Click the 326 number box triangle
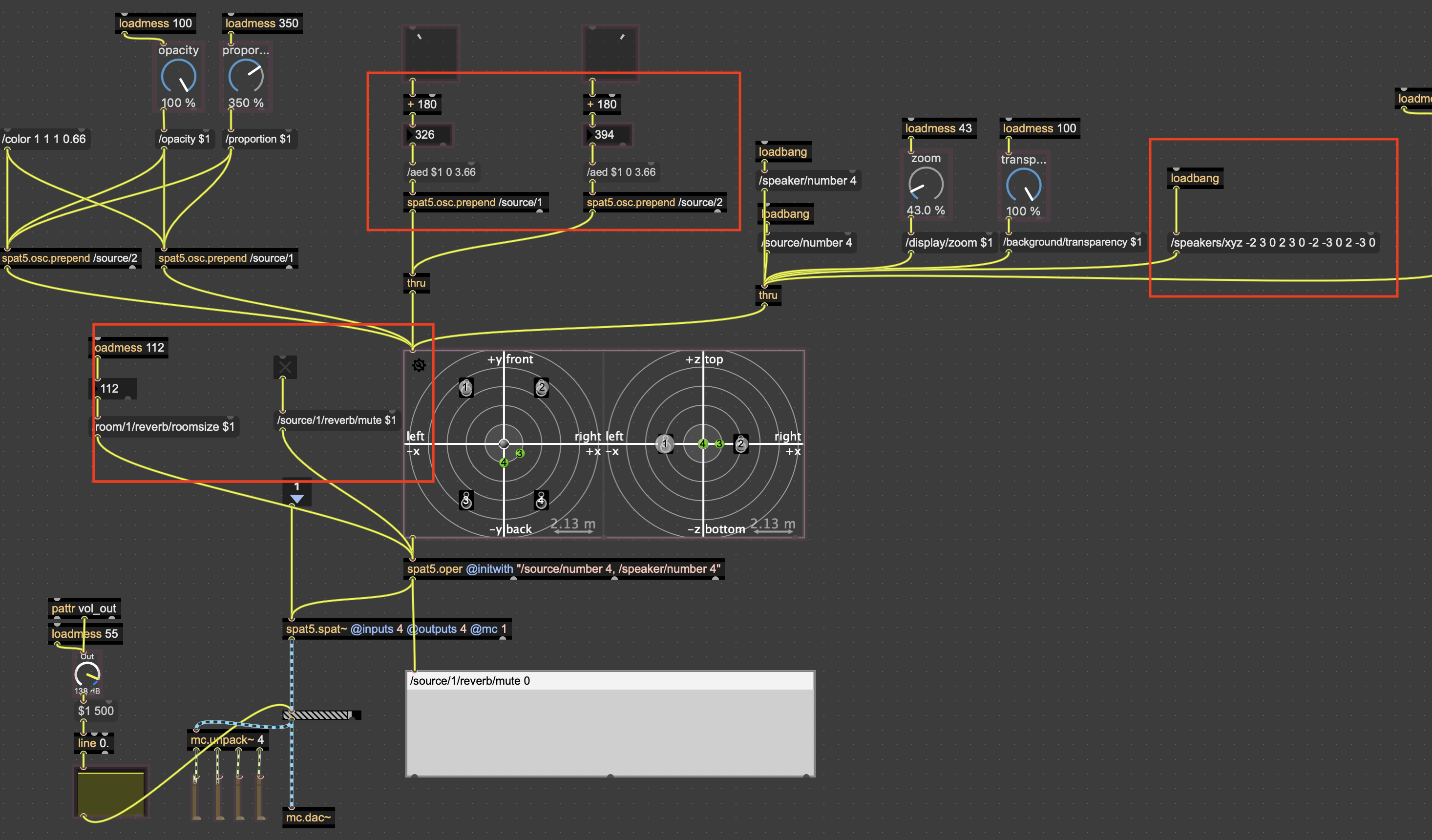 [410, 135]
